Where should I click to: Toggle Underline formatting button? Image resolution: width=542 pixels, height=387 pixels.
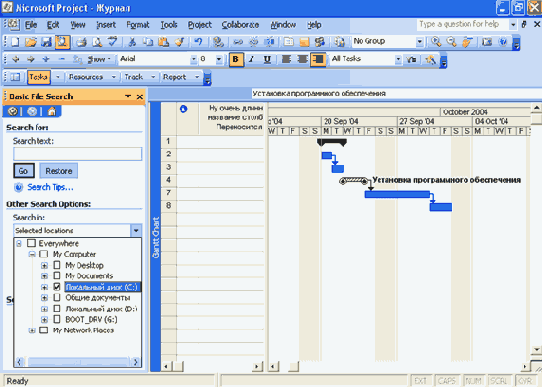[267, 59]
